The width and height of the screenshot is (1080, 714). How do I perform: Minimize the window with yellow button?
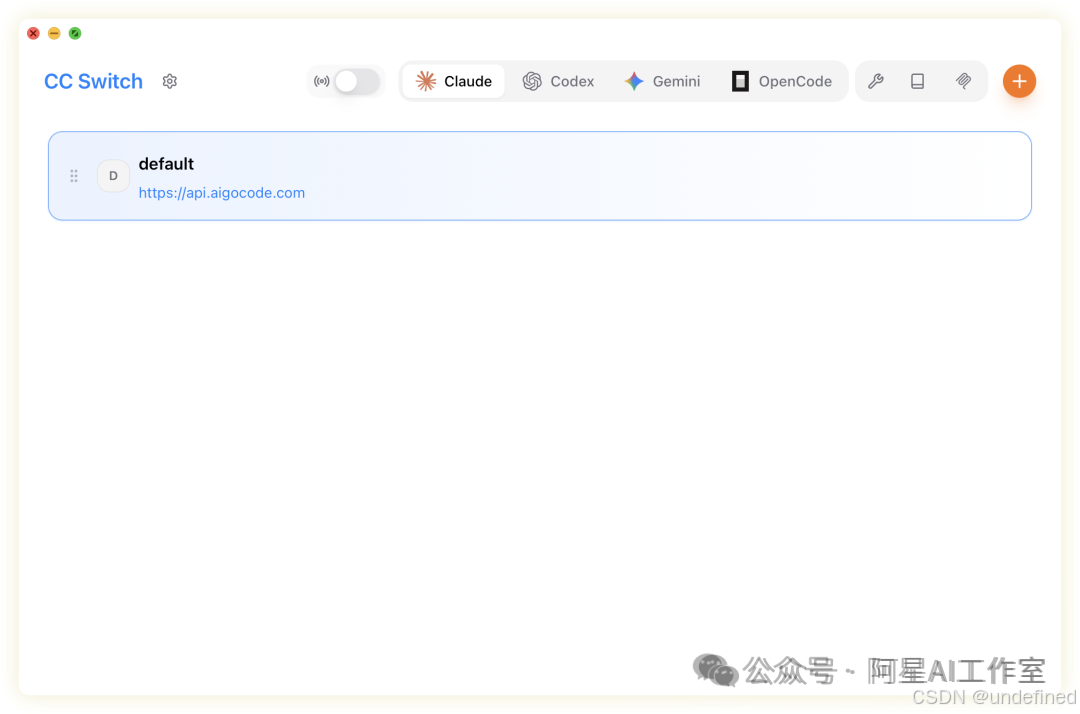pyautogui.click(x=54, y=33)
